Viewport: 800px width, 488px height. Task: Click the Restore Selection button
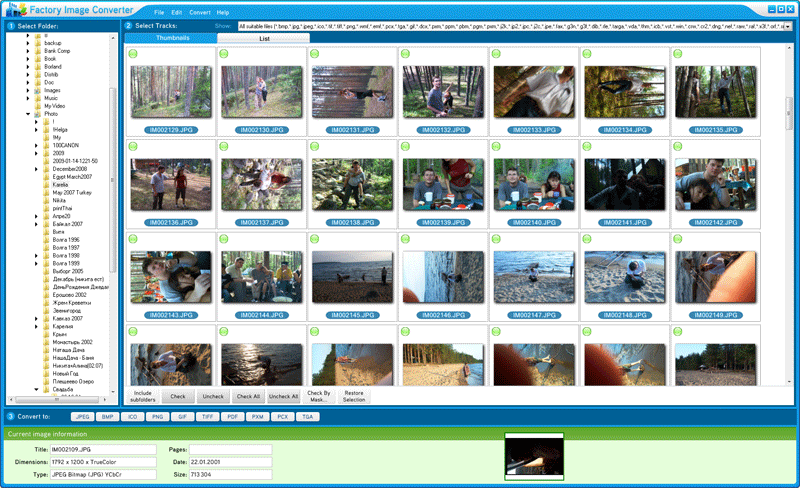click(354, 396)
